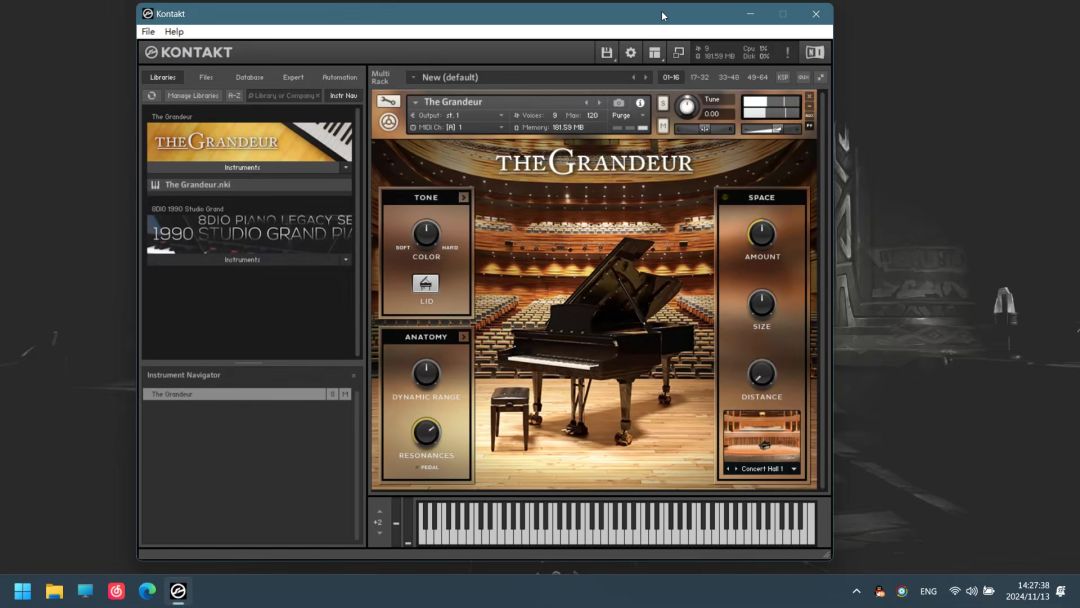Screen dimensions: 1080x608
Task: Click the Tune knob
Action: point(687,107)
